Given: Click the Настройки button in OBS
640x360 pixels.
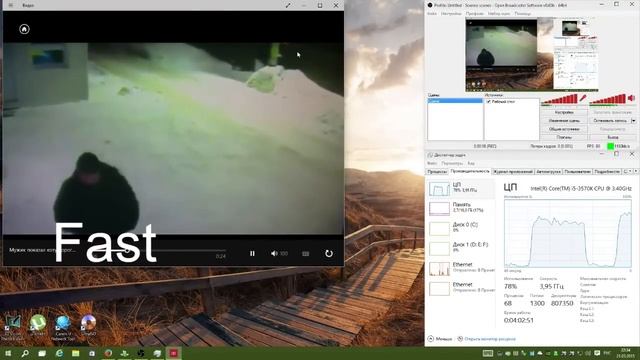Looking at the screenshot, I should pos(564,112).
